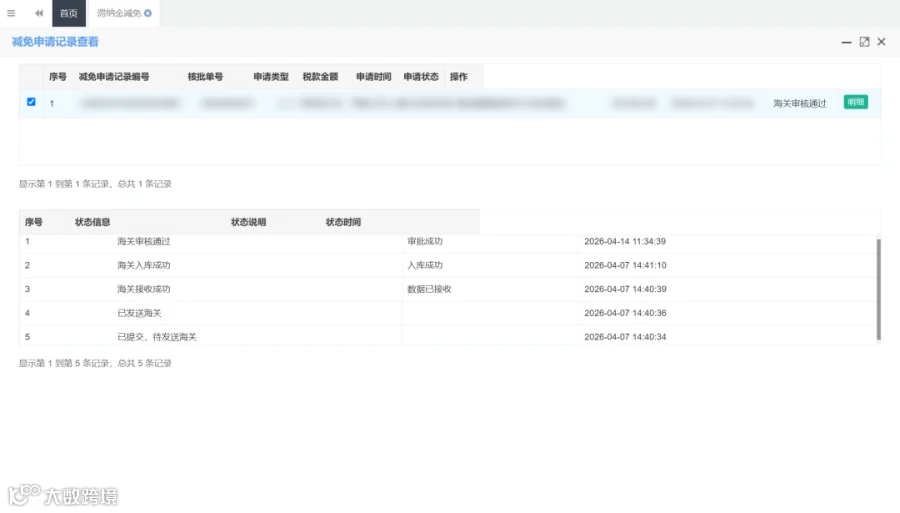Image resolution: width=900 pixels, height=513 pixels.
Task: Click the 操作 column header
Action: click(x=459, y=77)
